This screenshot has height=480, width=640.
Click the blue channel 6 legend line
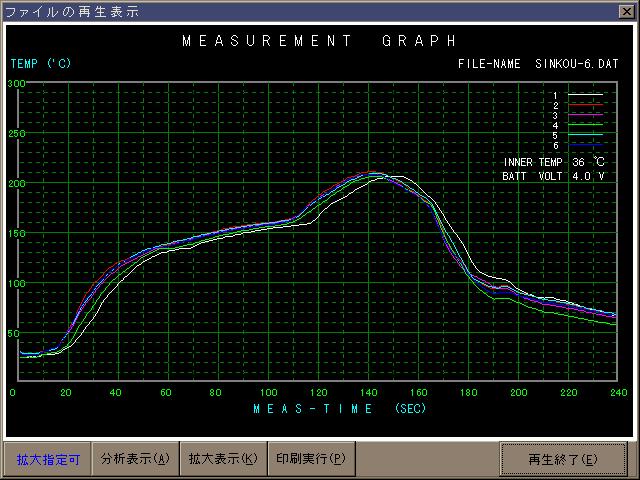(x=585, y=145)
